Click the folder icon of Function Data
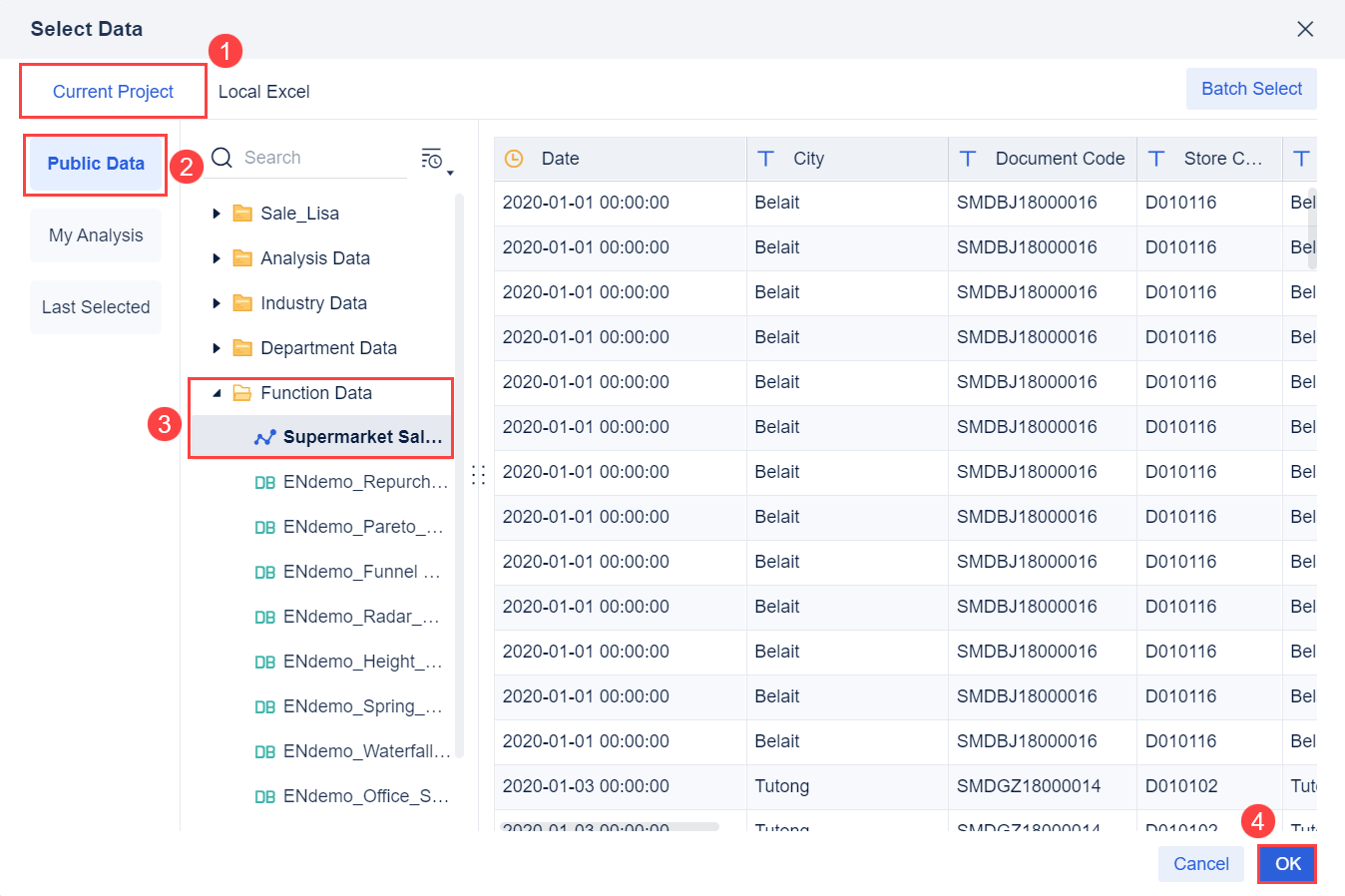This screenshot has width=1345, height=896. coord(242,392)
